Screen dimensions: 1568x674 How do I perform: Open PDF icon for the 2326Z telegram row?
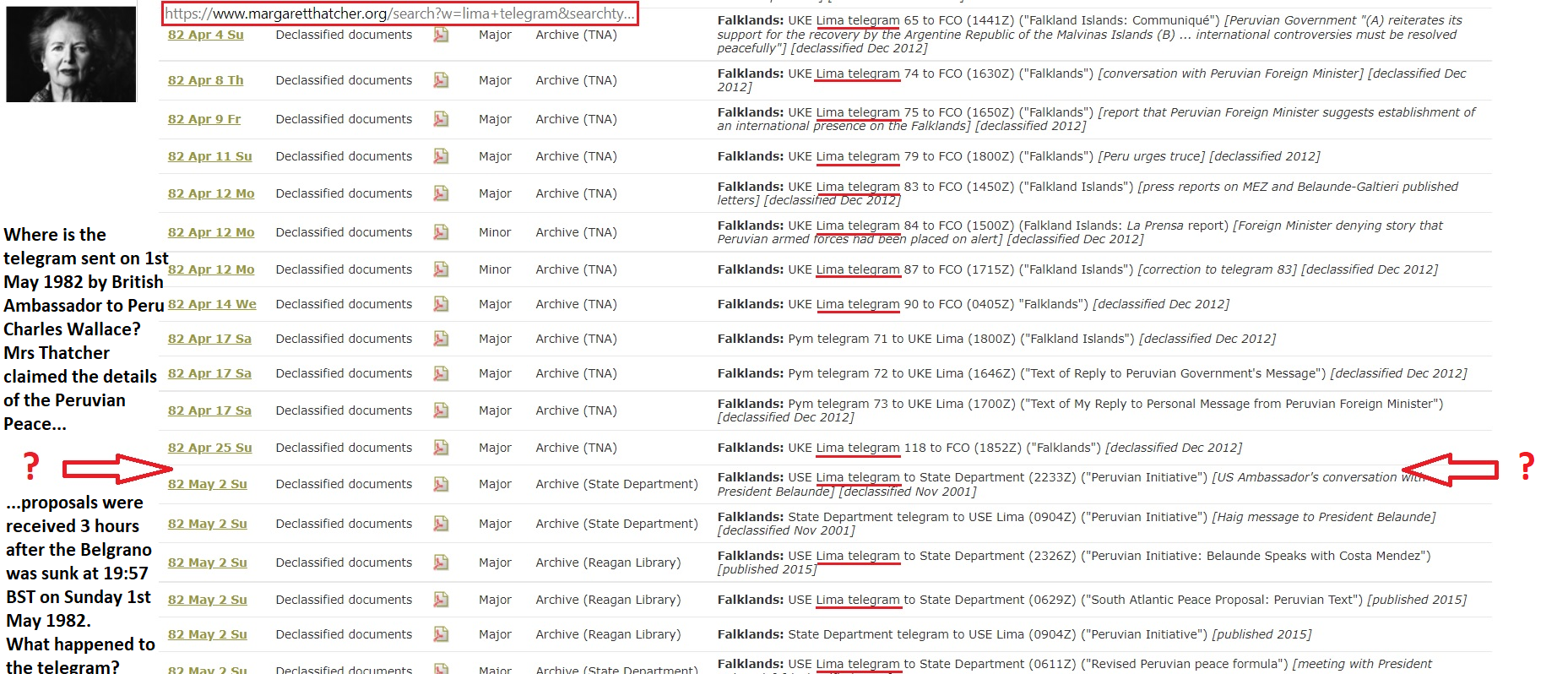pyautogui.click(x=441, y=563)
